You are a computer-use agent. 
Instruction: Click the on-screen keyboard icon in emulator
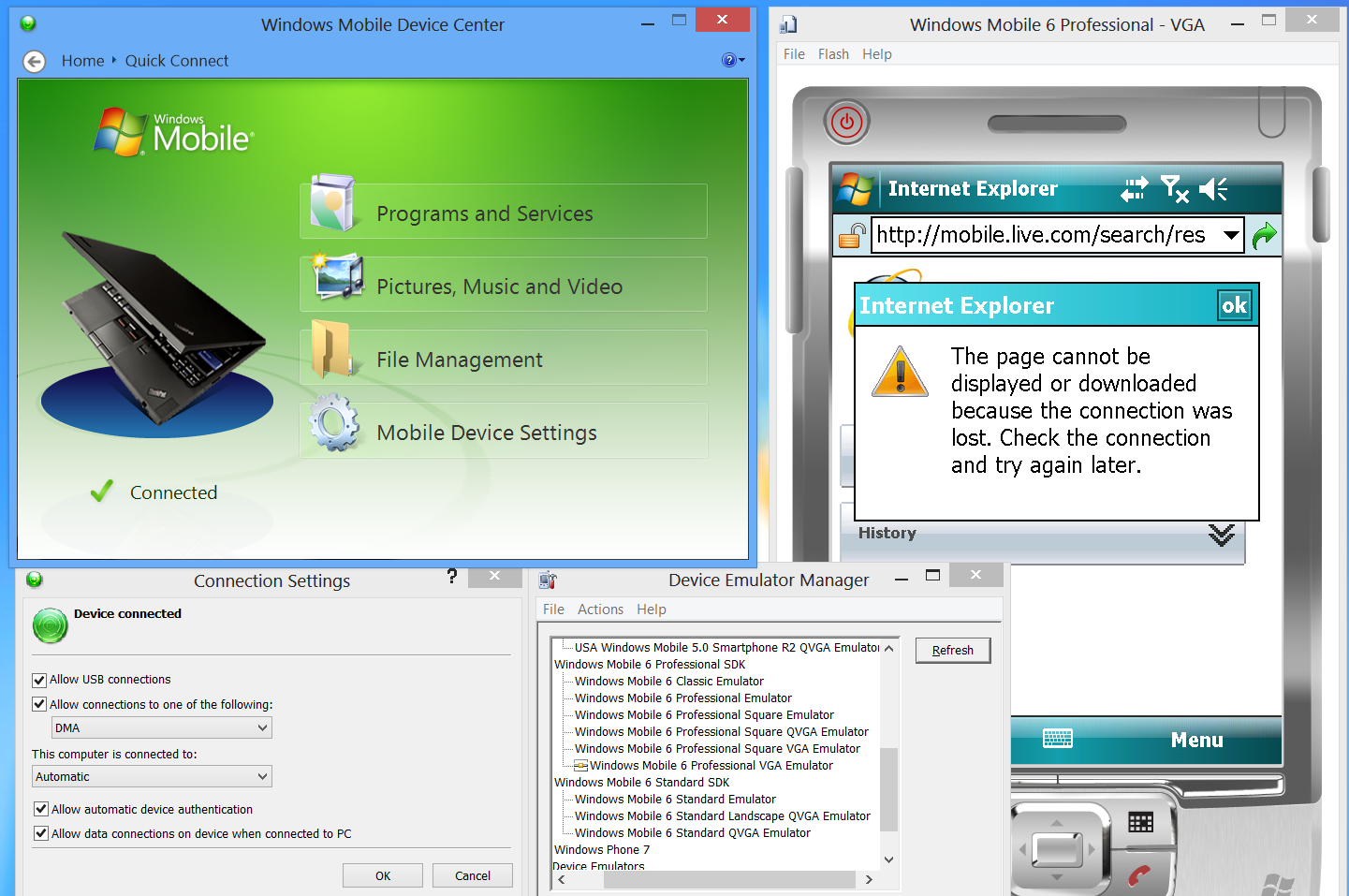[x=1058, y=740]
